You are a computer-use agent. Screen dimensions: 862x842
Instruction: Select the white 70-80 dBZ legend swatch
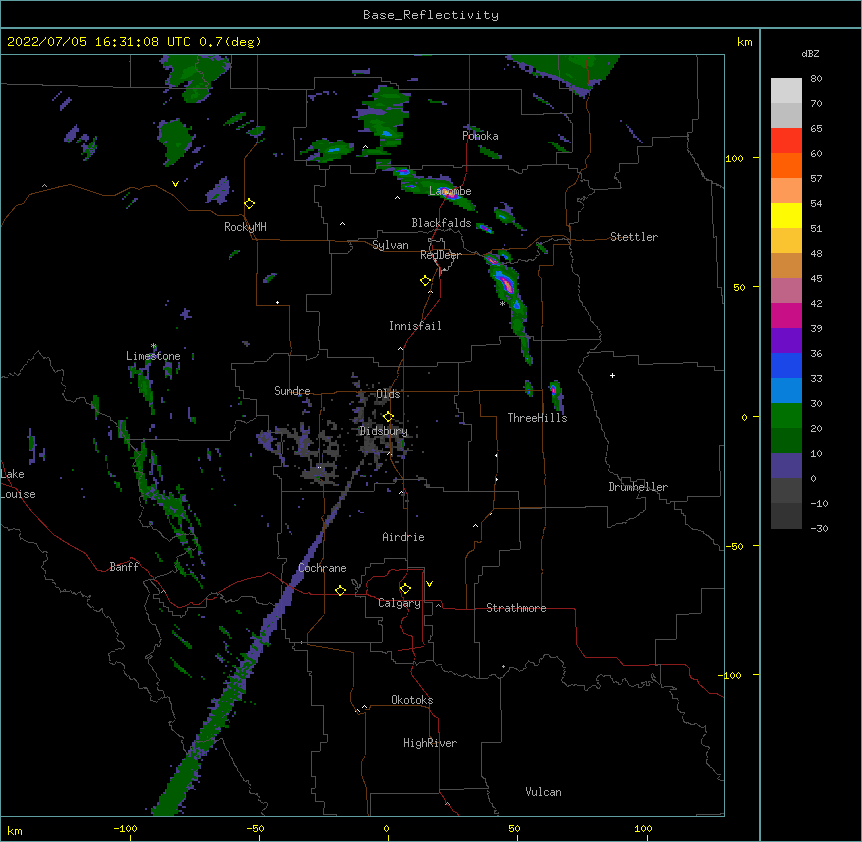[x=786, y=91]
